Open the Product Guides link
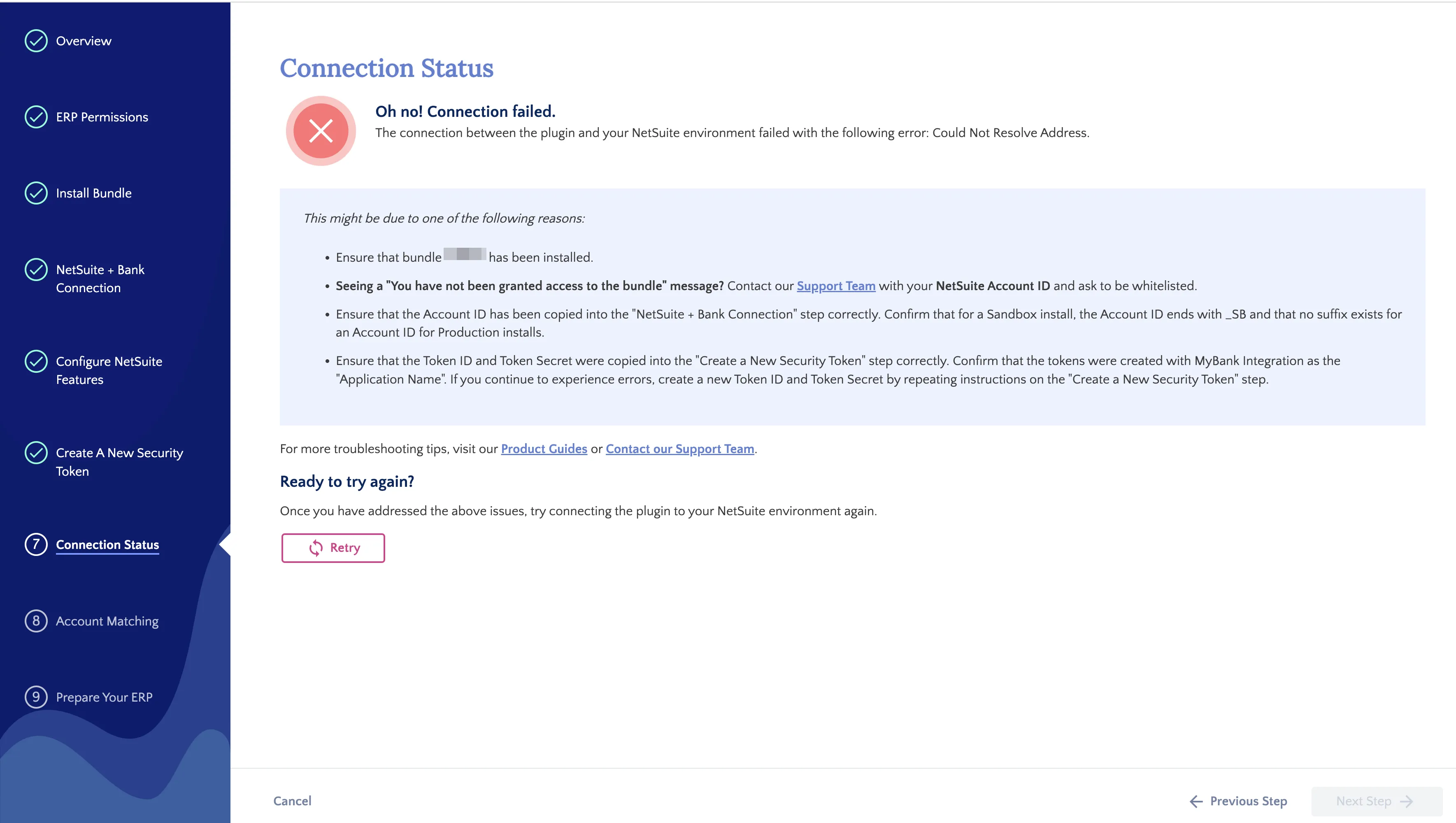The image size is (1456, 823). (x=544, y=449)
